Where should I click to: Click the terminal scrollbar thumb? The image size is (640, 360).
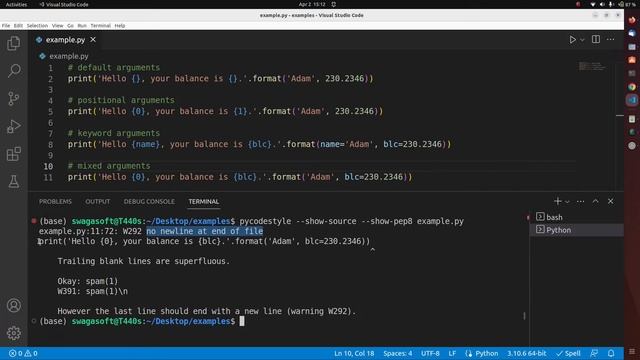[x=524, y=316]
